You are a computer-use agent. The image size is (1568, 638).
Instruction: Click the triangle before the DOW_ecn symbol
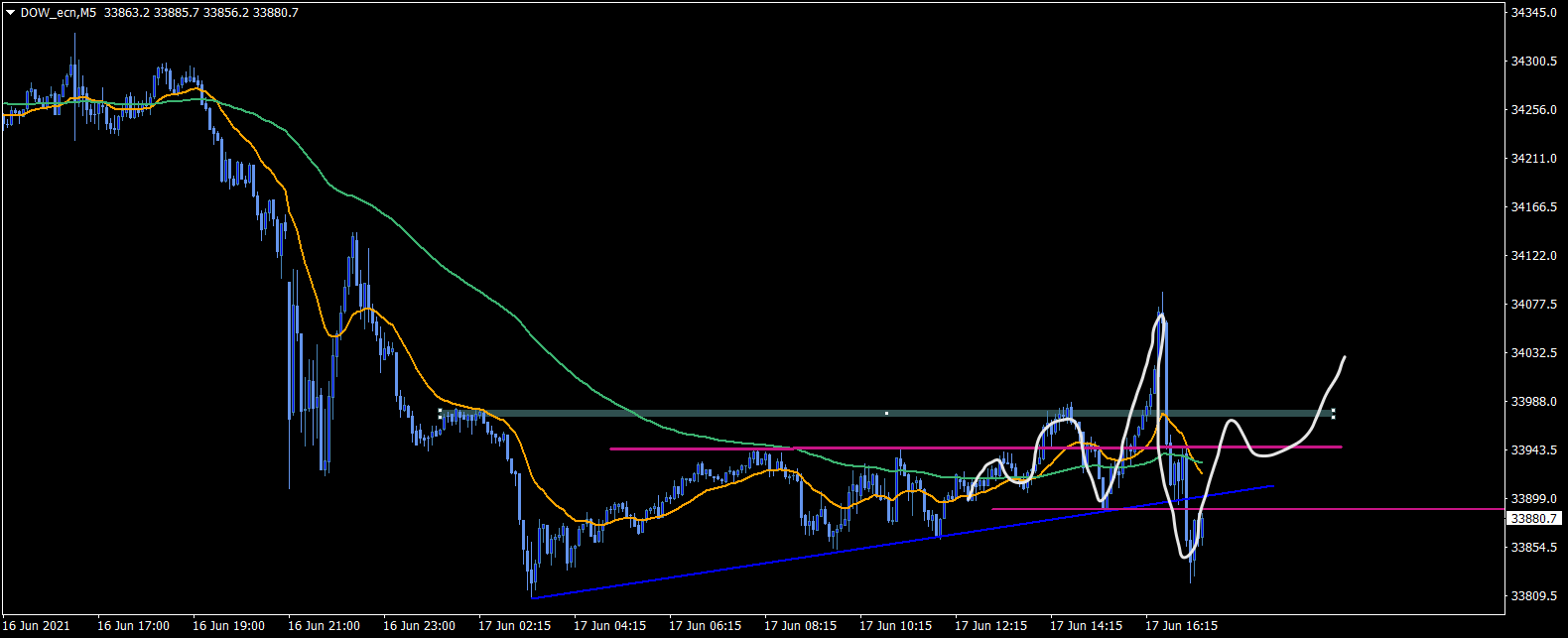tap(10, 13)
